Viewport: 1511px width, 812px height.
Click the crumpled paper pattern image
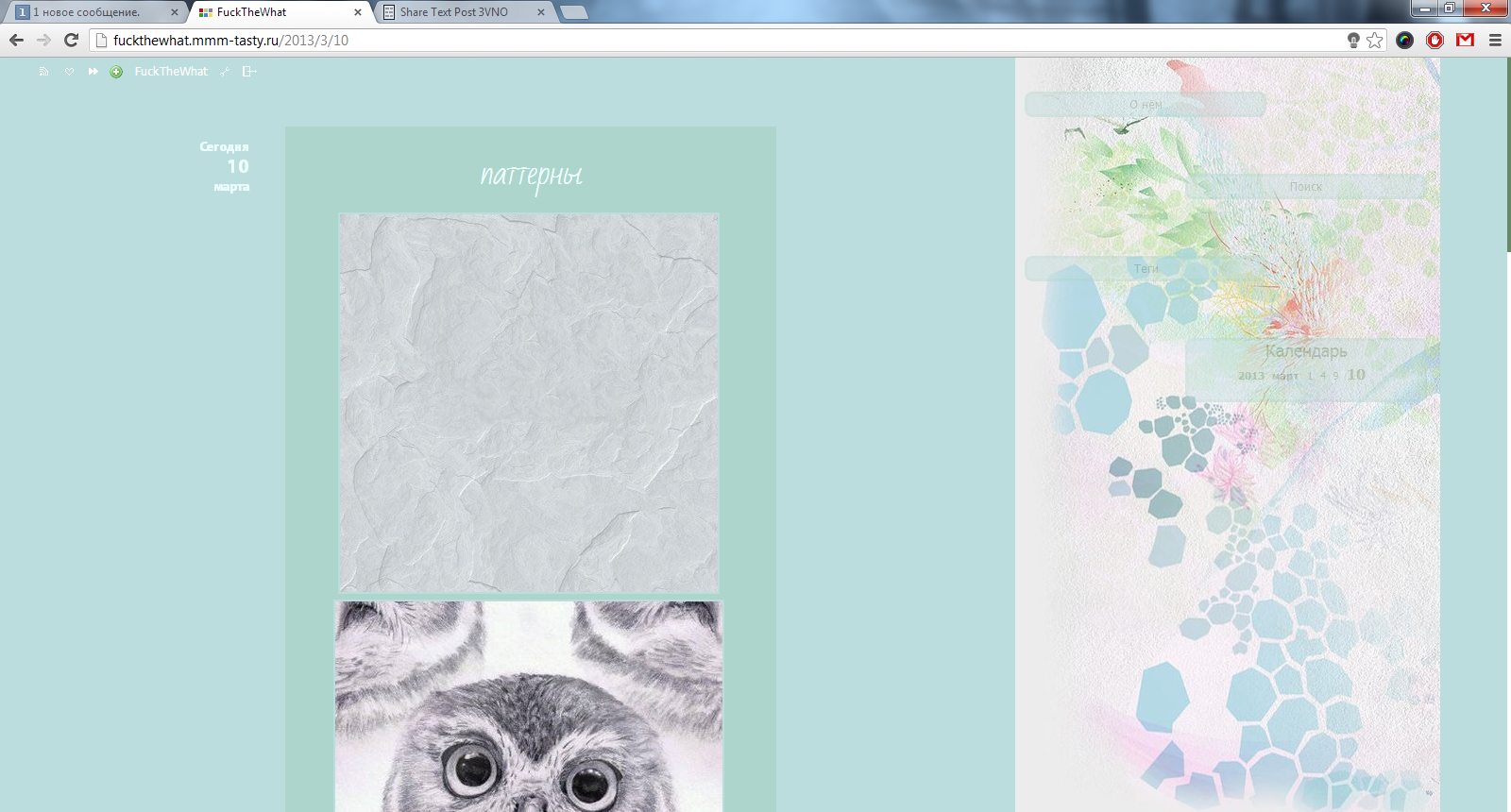click(529, 403)
